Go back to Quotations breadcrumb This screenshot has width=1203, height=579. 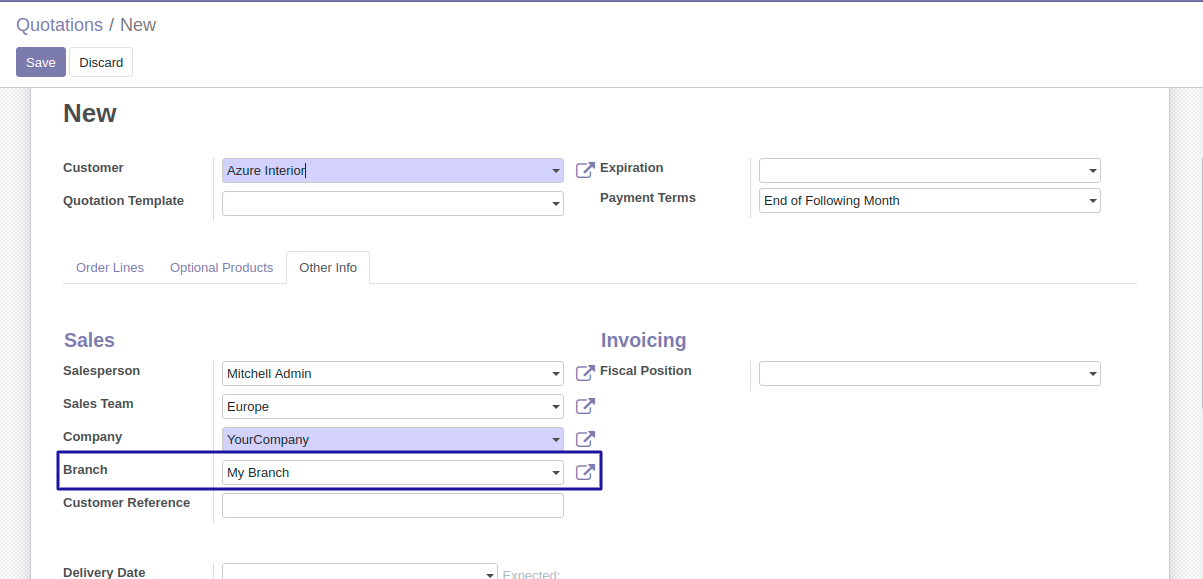click(59, 25)
